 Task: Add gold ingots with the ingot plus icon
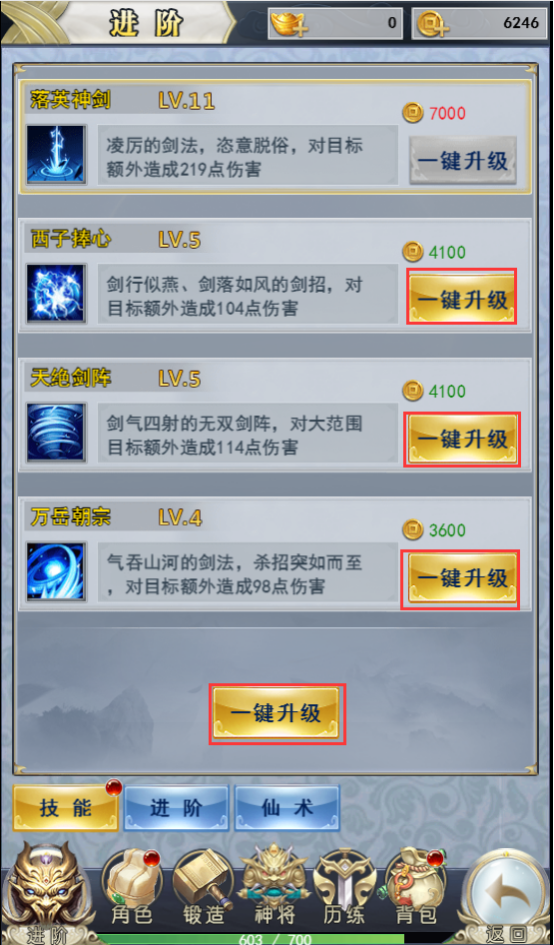point(289,25)
